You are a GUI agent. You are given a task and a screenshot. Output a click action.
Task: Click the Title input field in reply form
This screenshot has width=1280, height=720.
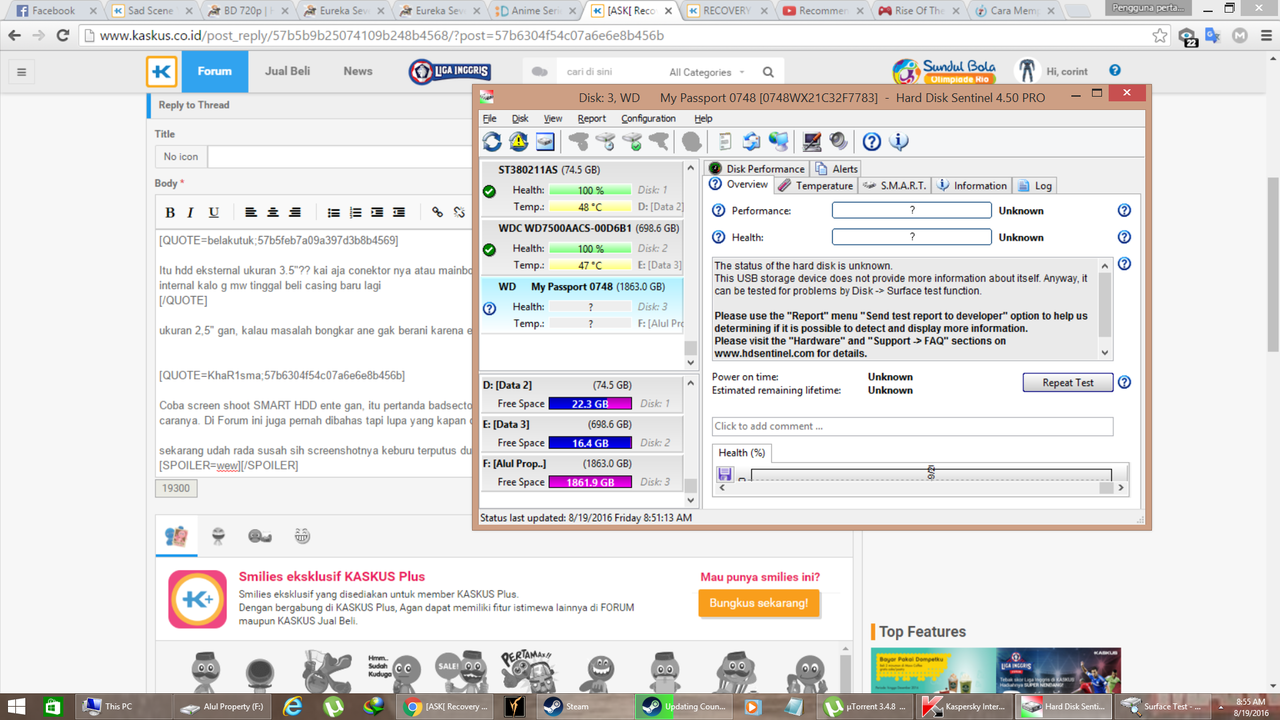pyautogui.click(x=340, y=157)
